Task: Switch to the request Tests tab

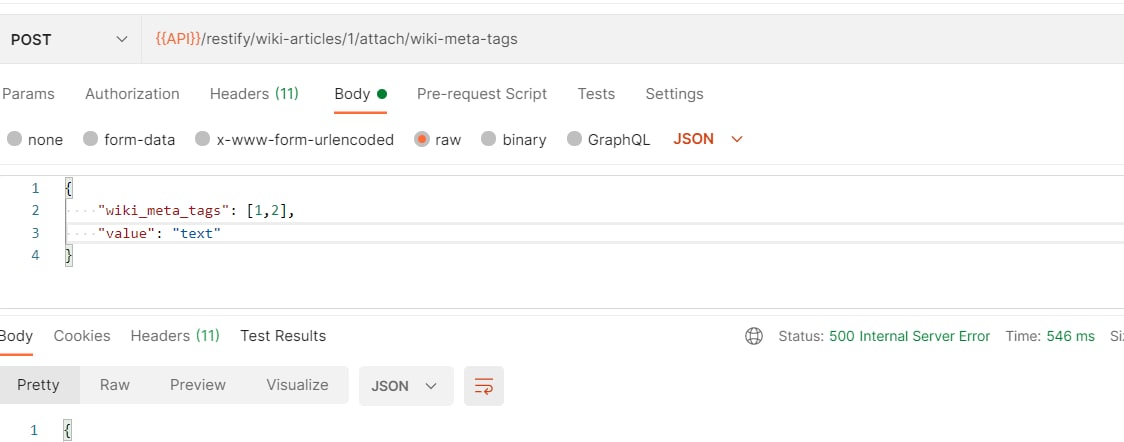Action: tap(596, 94)
